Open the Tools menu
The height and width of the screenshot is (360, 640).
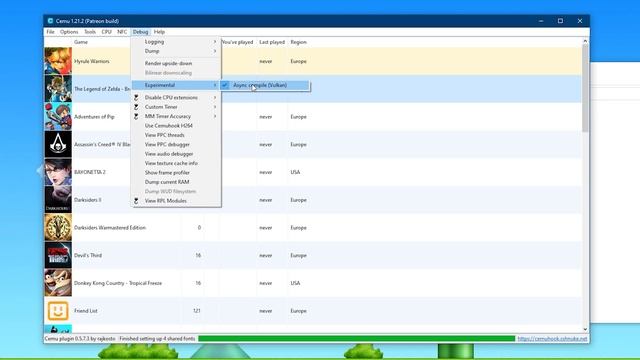click(x=90, y=32)
